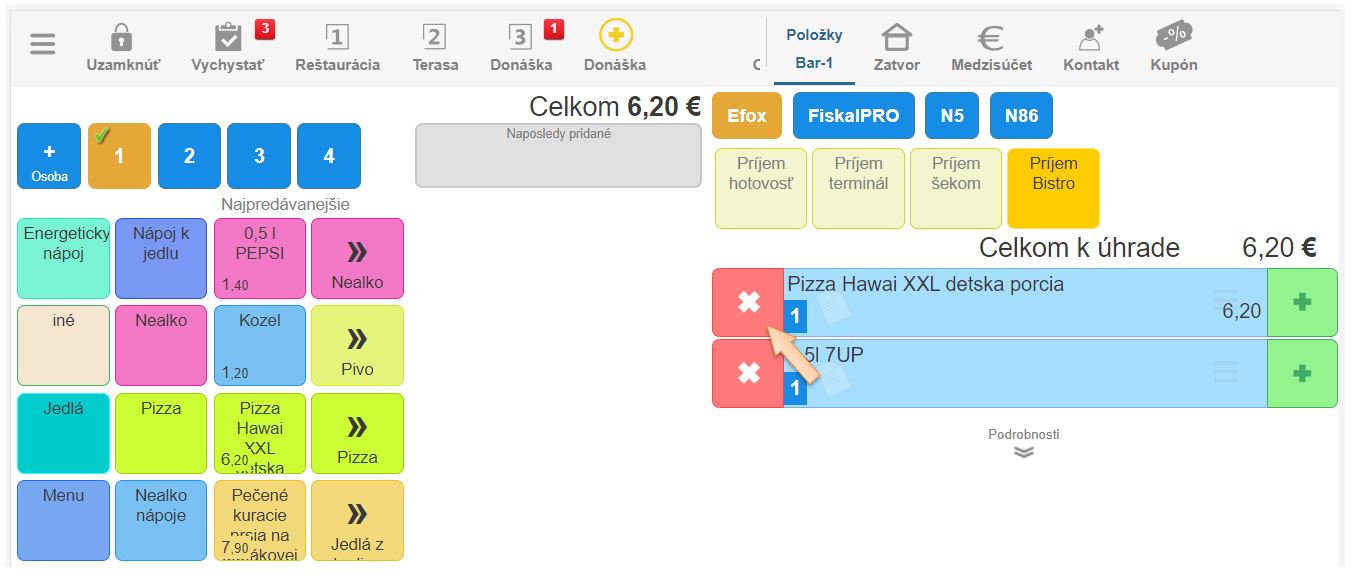Select the Príjem Bistro payment option
Viewport: 1353px width, 572px height.
1053,188
